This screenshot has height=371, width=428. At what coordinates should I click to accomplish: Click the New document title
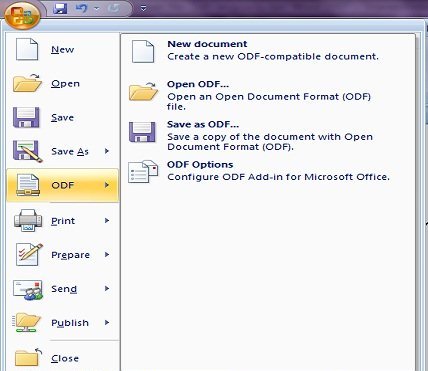[x=207, y=44]
